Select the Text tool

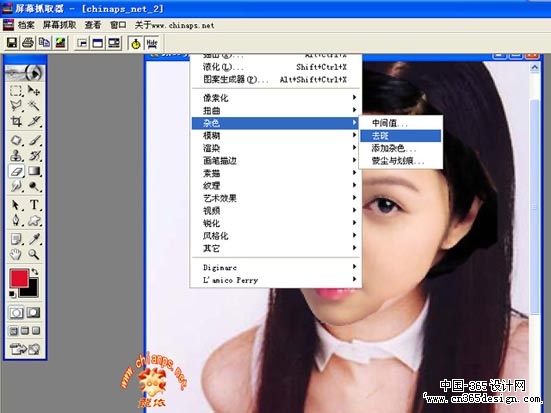point(34,205)
